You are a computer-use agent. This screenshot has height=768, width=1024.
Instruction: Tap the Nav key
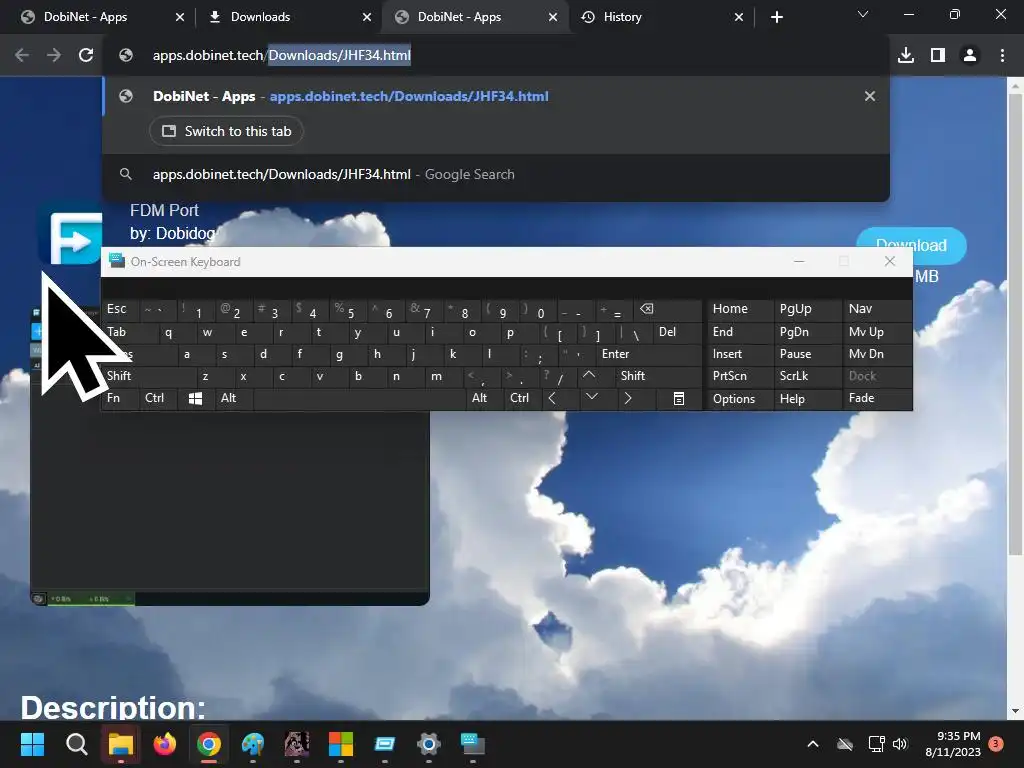tap(877, 310)
